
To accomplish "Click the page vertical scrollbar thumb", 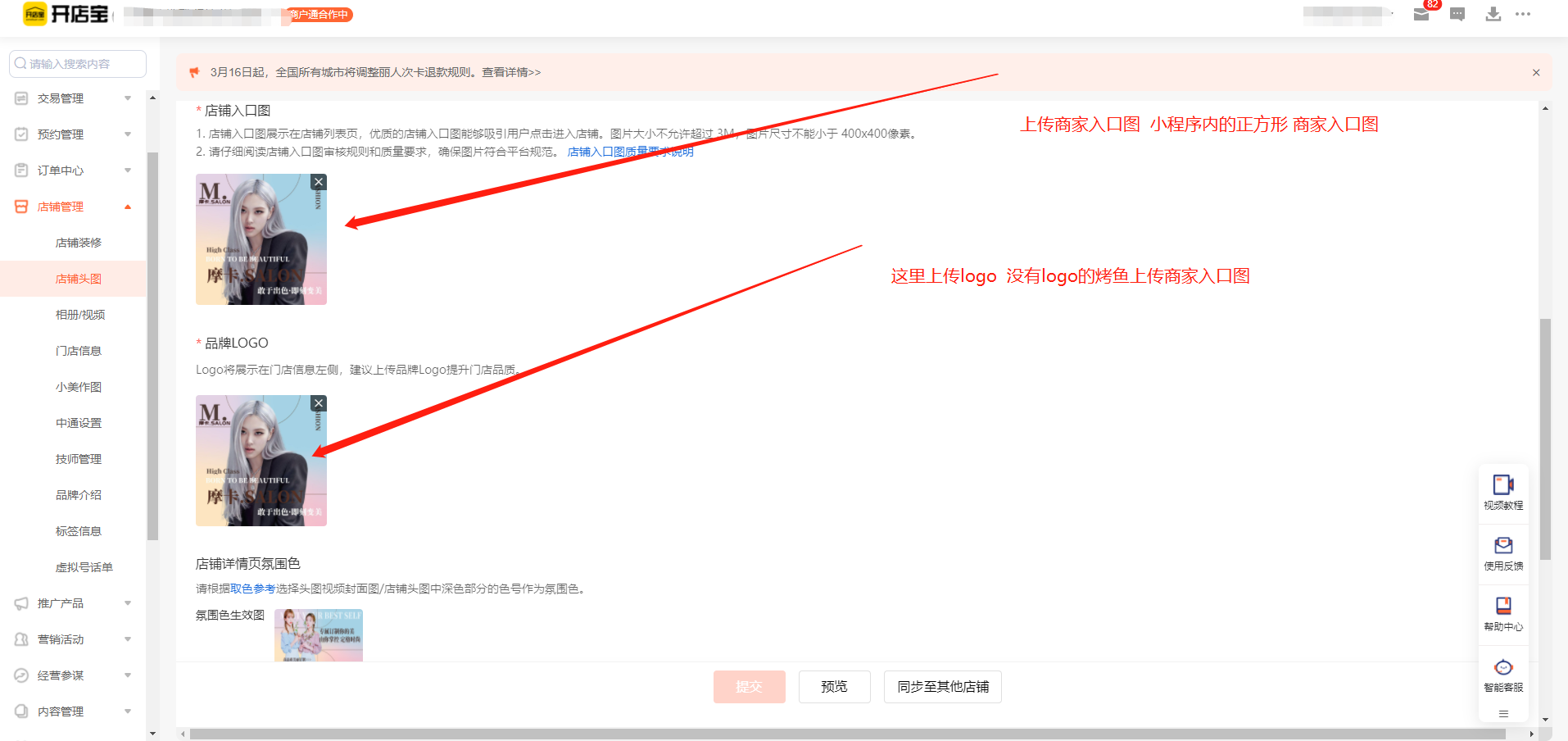I will (1545, 439).
